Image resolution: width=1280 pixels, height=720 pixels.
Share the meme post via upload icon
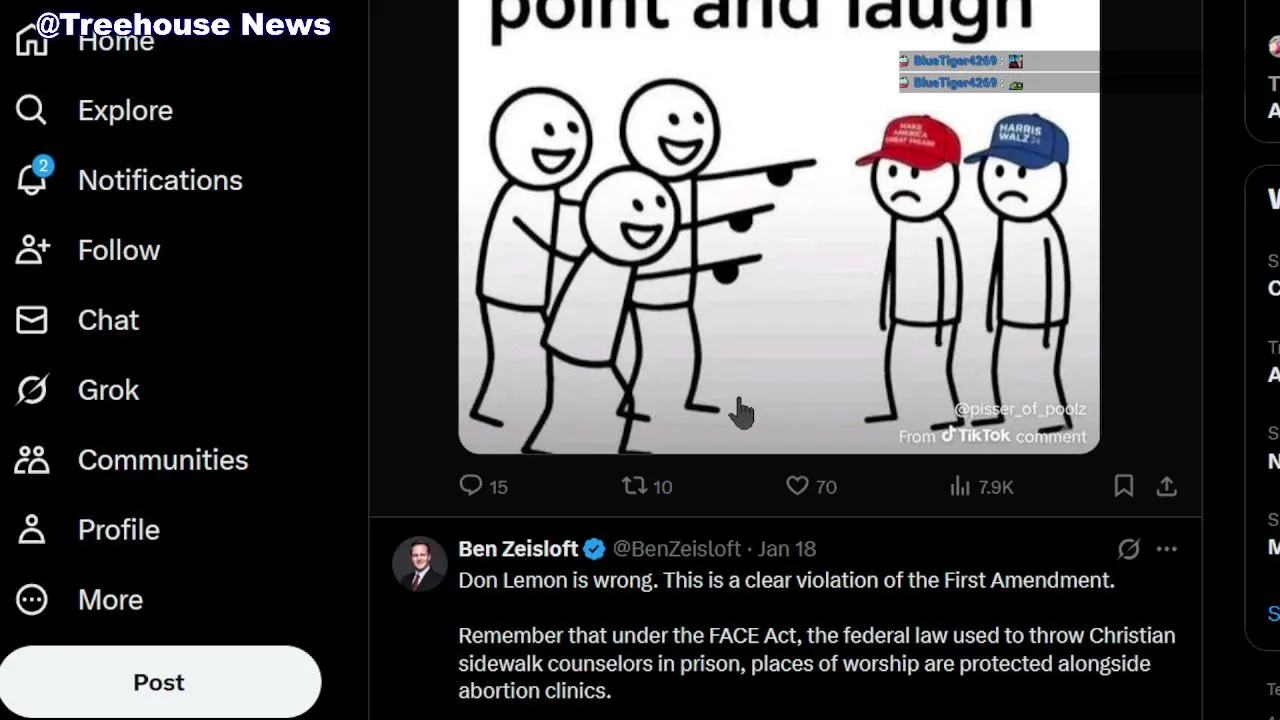pyautogui.click(x=1167, y=486)
